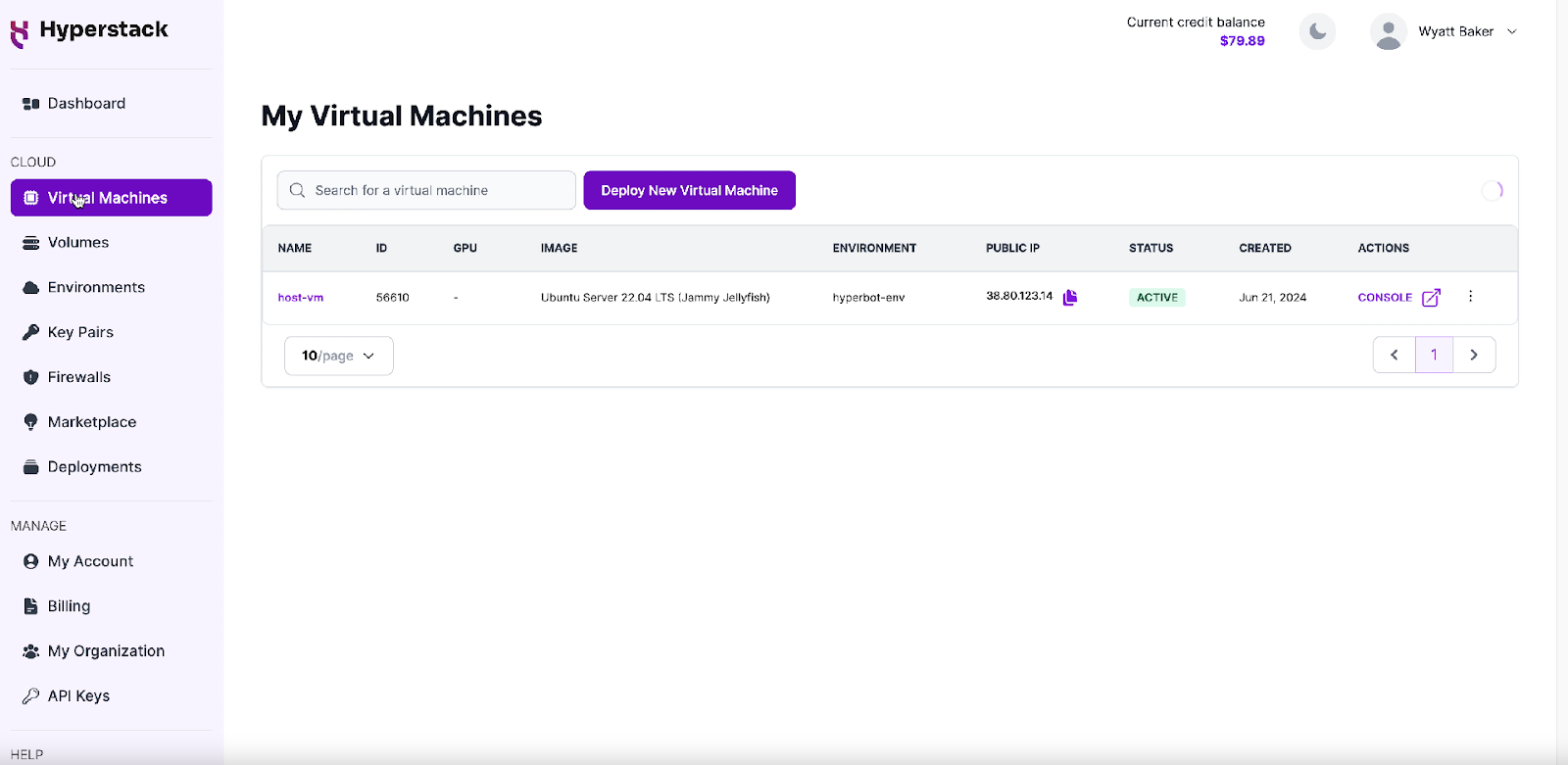Toggle dark mode with moon button

tap(1317, 31)
